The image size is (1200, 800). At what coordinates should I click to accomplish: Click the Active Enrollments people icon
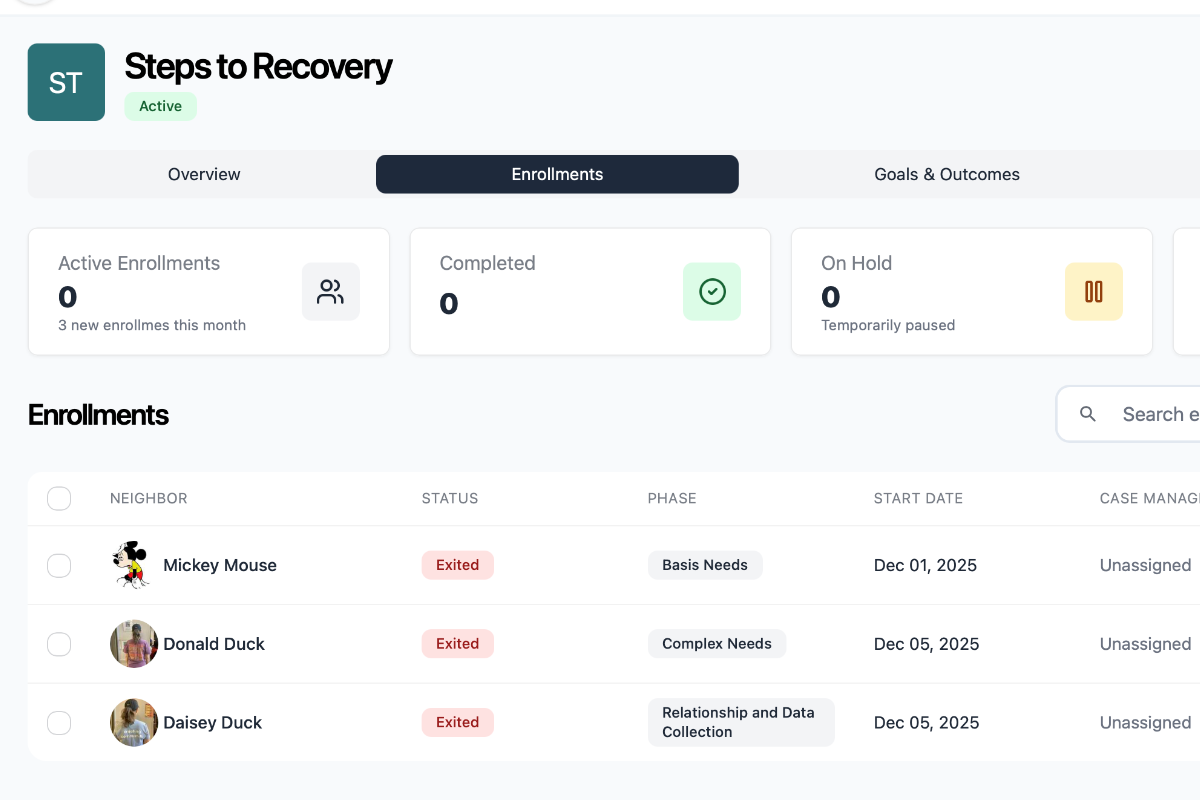coord(330,292)
